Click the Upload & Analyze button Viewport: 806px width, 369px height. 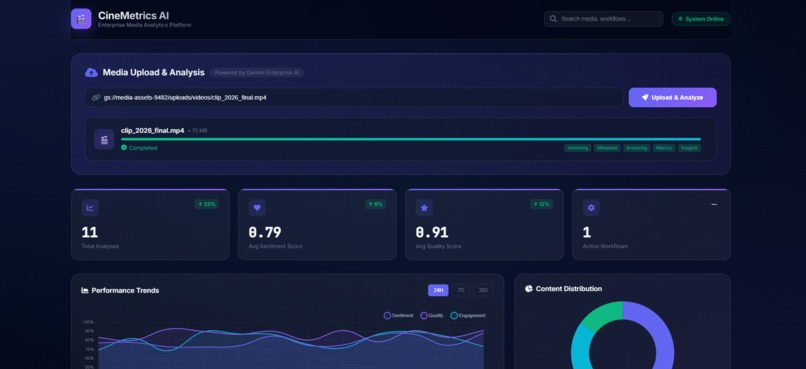672,97
